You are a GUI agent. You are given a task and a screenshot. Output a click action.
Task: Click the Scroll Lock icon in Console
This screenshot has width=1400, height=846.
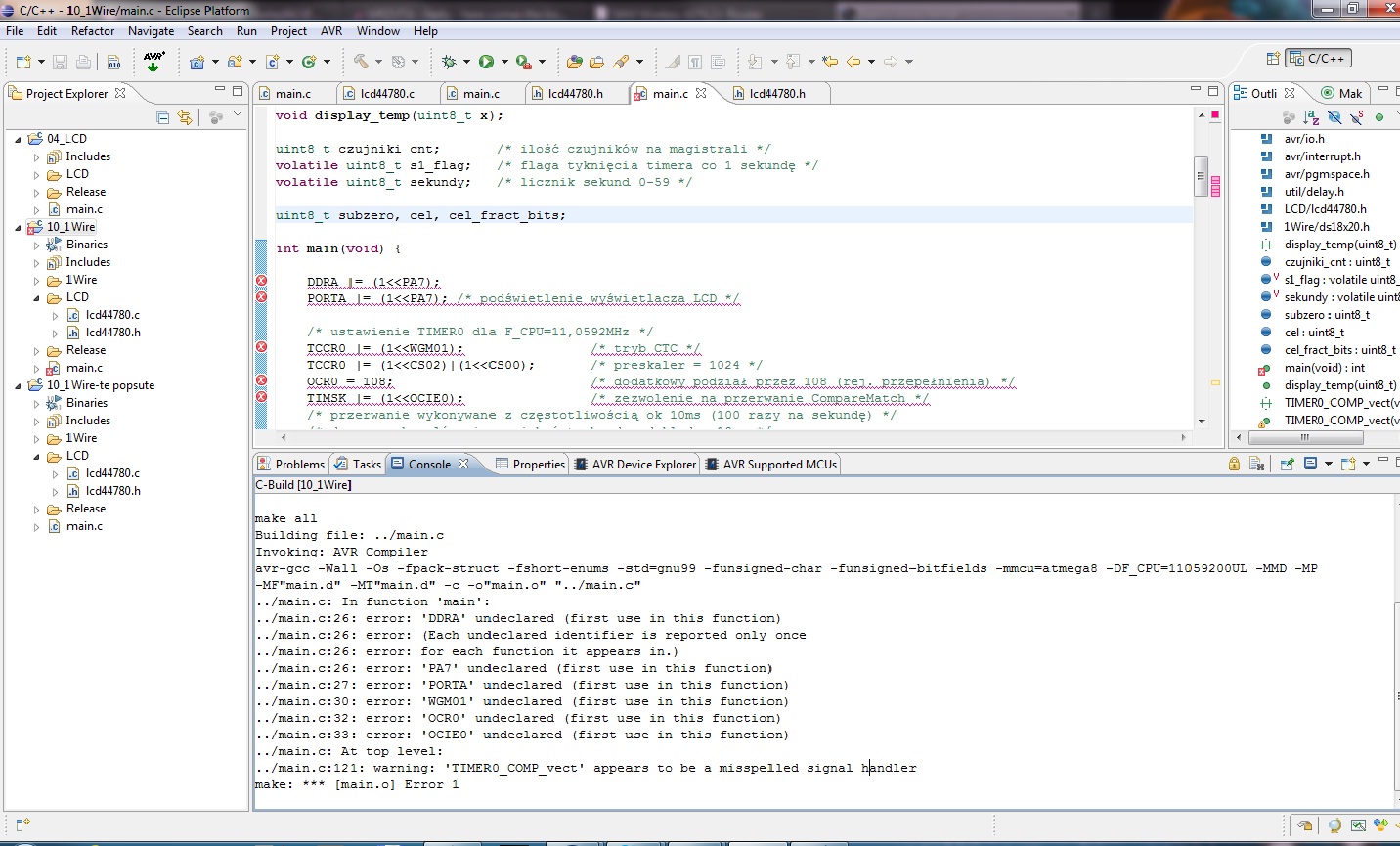[1234, 464]
